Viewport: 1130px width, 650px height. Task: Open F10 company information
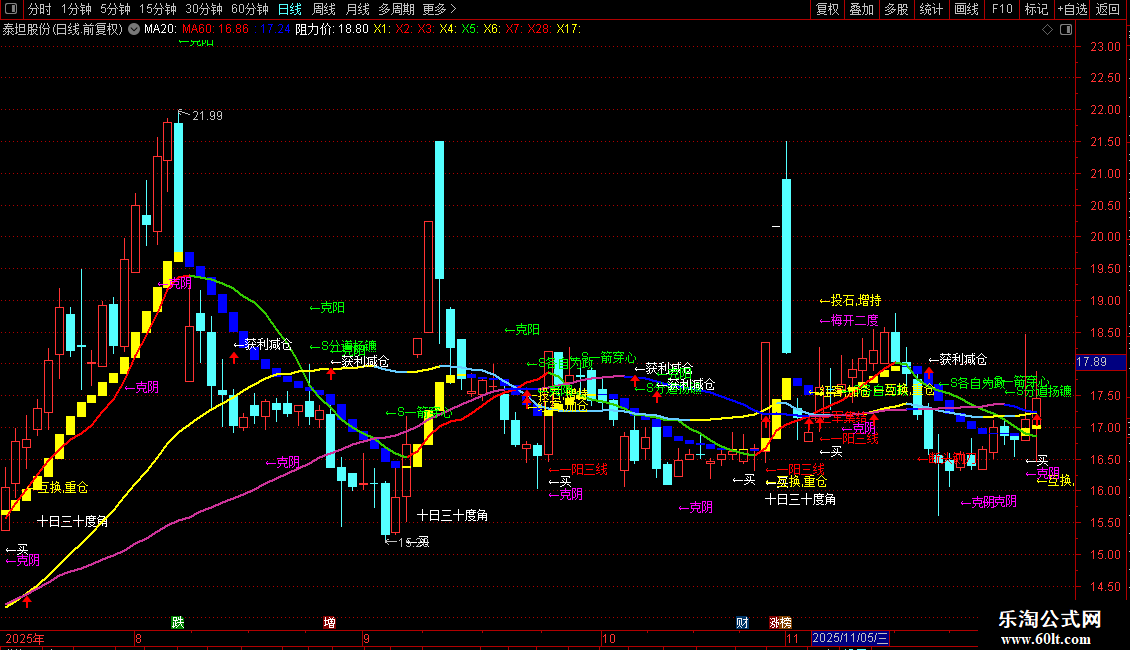[1002, 9]
